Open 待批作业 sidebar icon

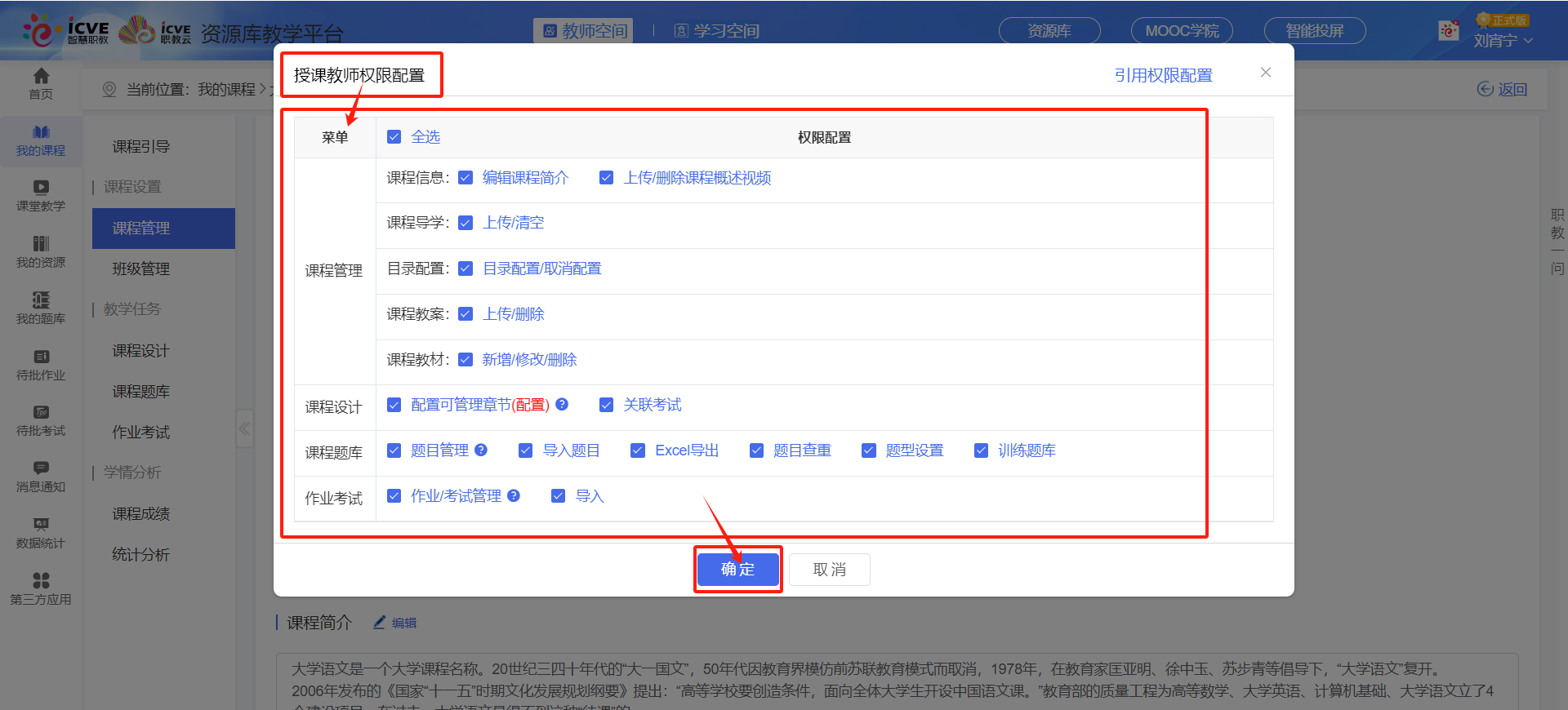[x=41, y=365]
